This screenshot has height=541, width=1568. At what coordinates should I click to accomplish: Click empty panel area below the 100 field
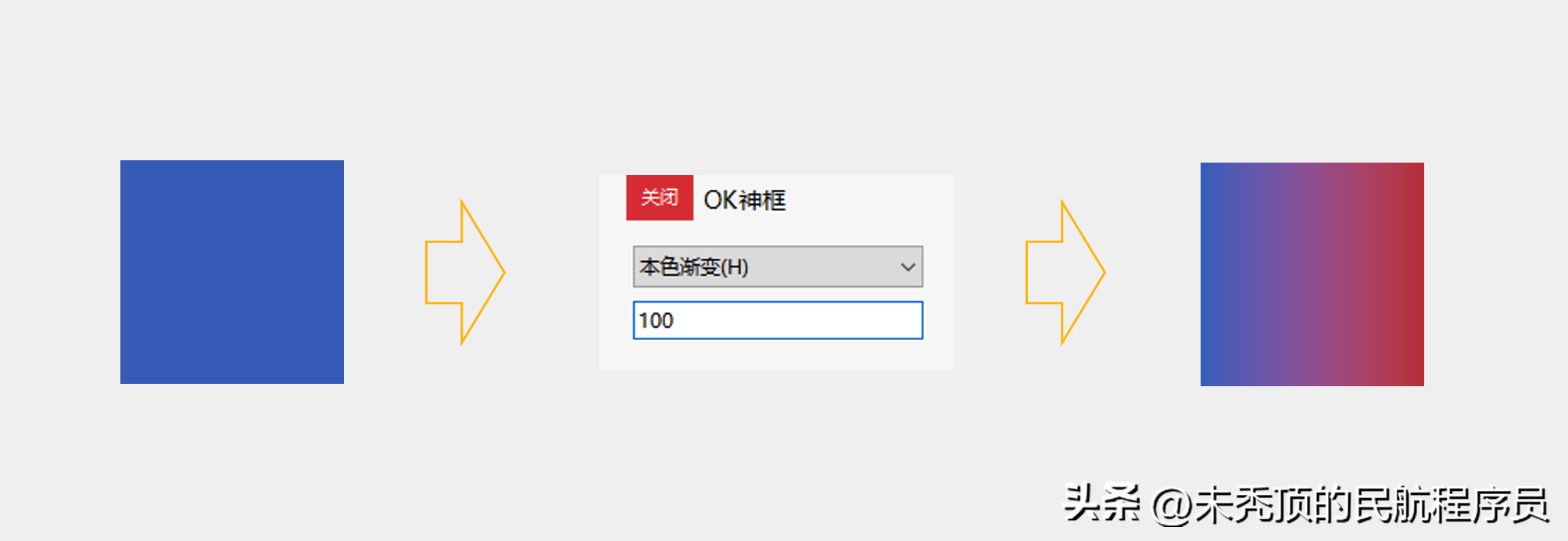[776, 356]
